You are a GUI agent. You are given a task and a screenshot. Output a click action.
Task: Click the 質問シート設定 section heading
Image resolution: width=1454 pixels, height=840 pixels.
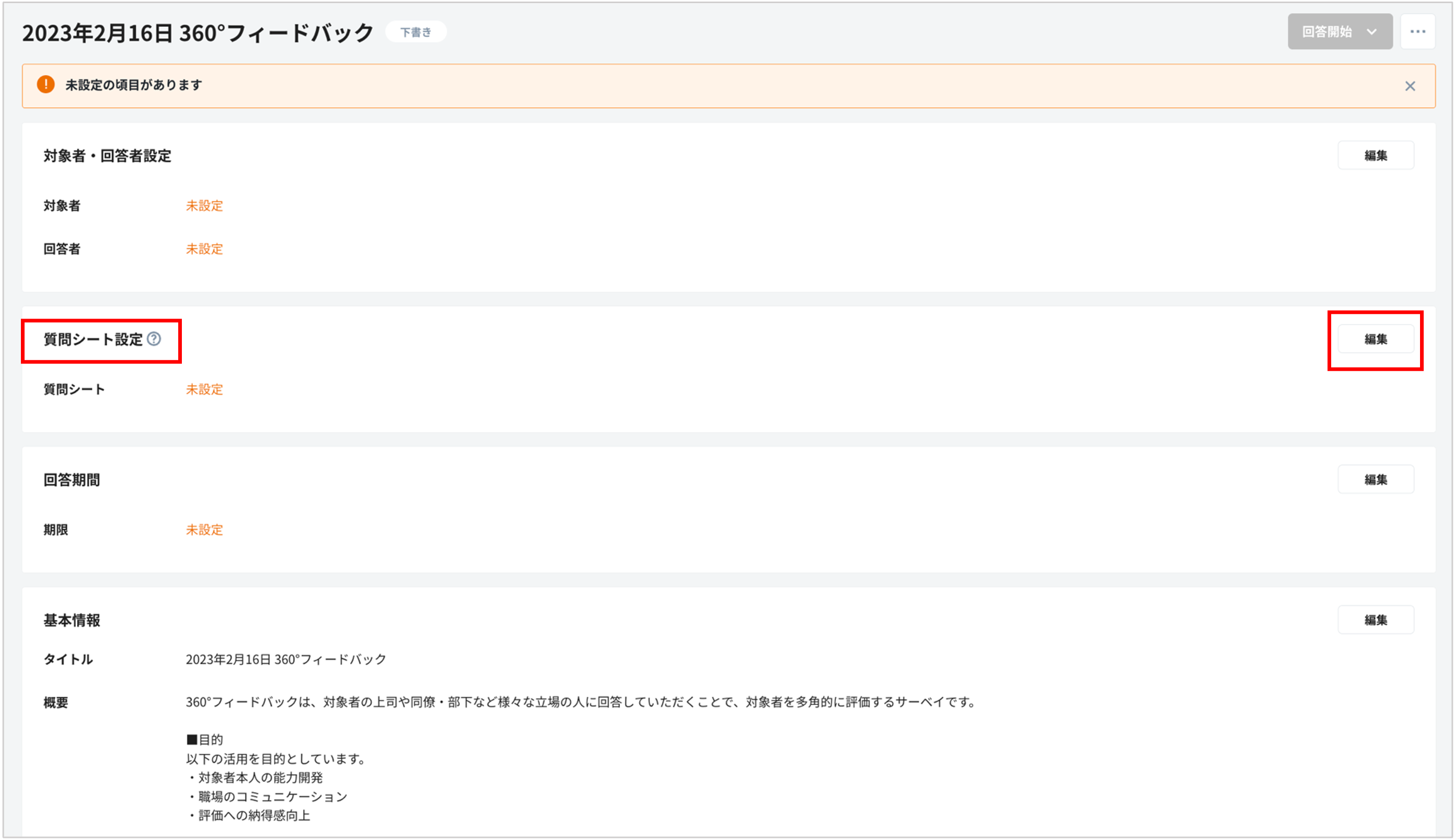pyautogui.click(x=93, y=340)
